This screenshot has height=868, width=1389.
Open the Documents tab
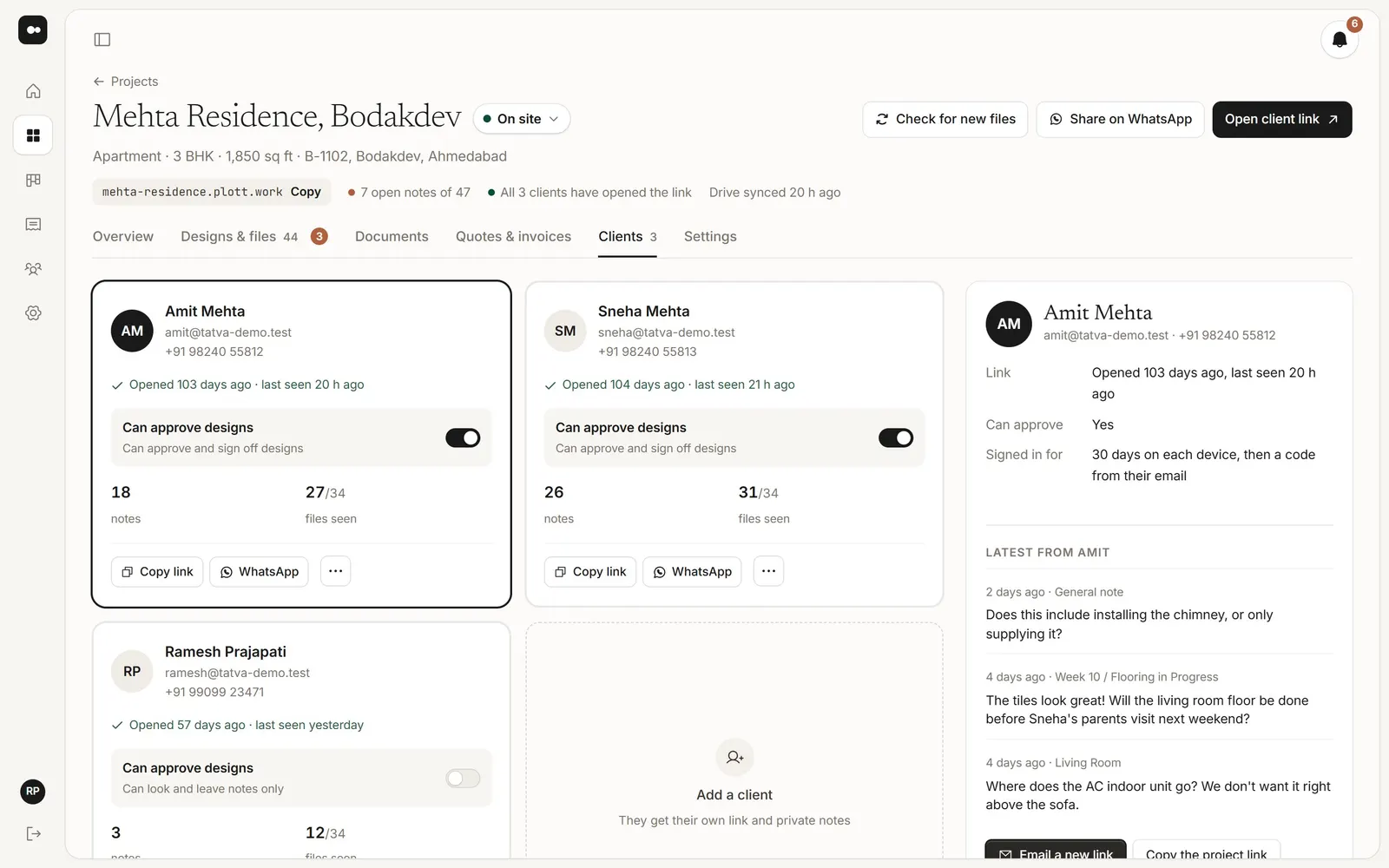[x=392, y=236]
